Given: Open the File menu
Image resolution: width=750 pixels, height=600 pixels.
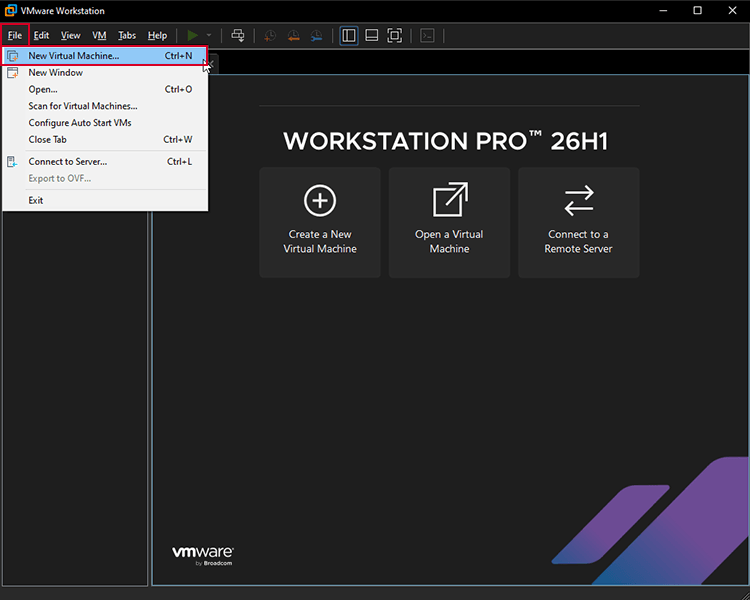Looking at the screenshot, I should click(x=15, y=35).
